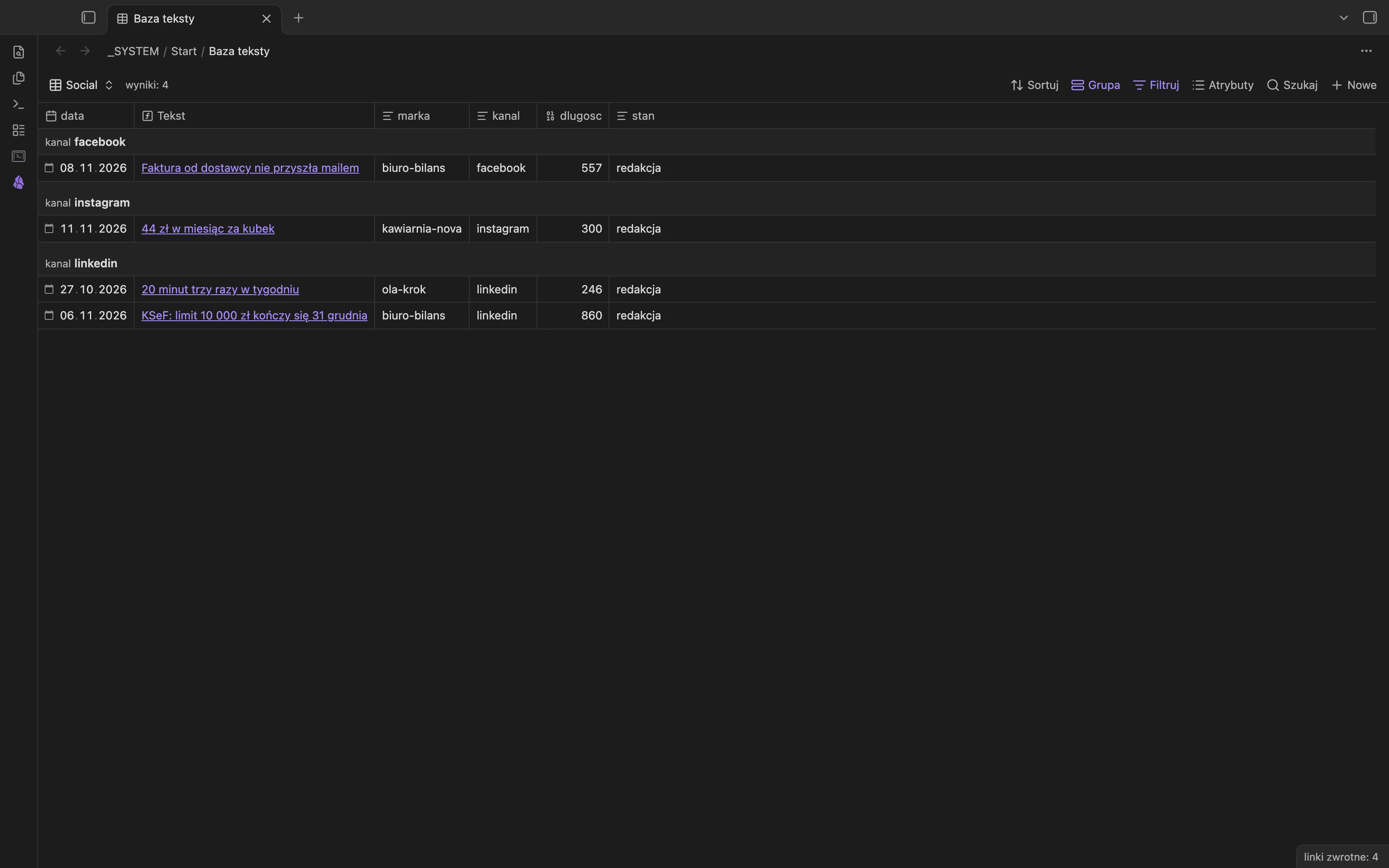Open the Grupa grouping options
Viewport: 1389px width, 868px height.
point(1096,85)
